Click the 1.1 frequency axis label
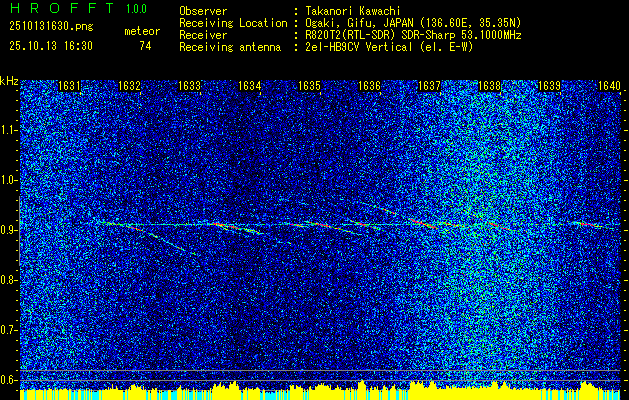This screenshot has height=400, width=629. pyautogui.click(x=9, y=130)
